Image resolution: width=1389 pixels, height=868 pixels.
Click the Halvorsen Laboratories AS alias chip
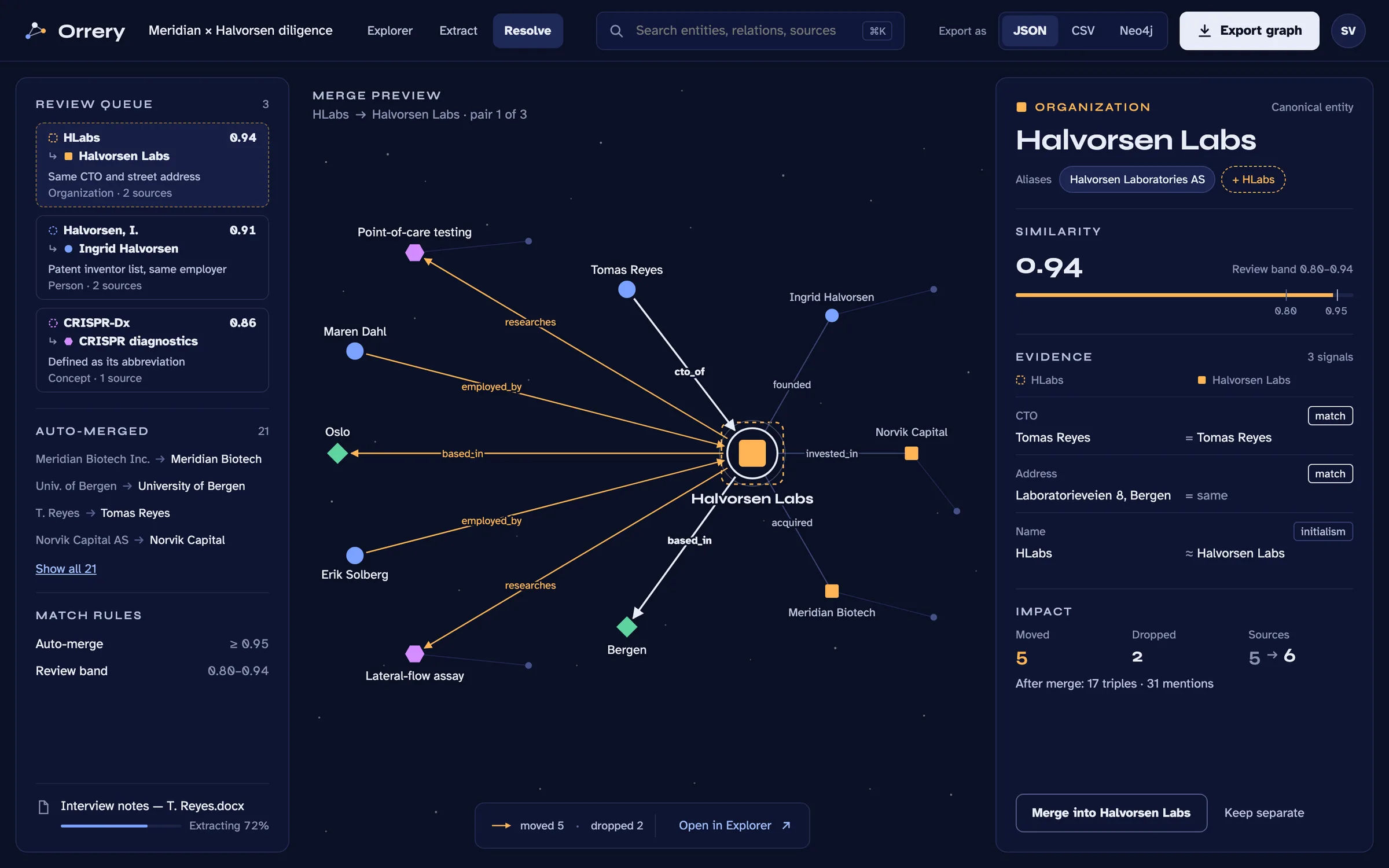click(x=1137, y=179)
